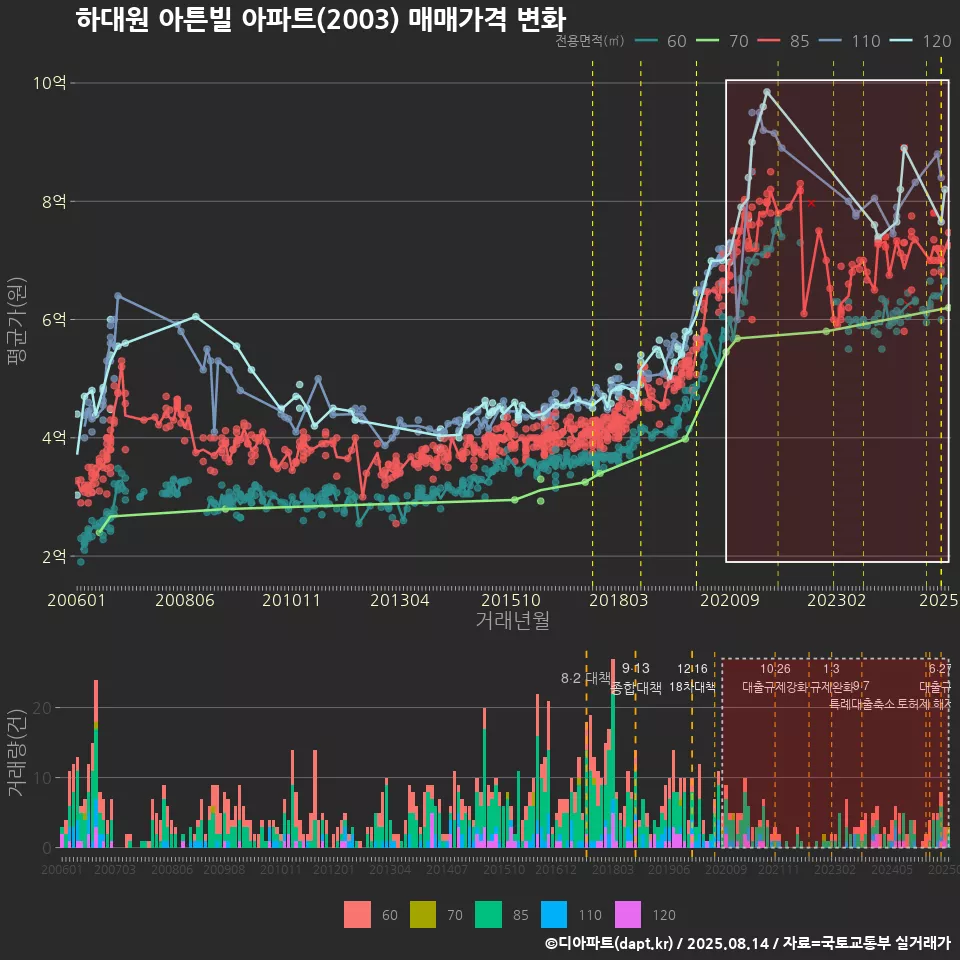
Task: Click volume chart x-axis label 201612
Action: click(x=556, y=869)
